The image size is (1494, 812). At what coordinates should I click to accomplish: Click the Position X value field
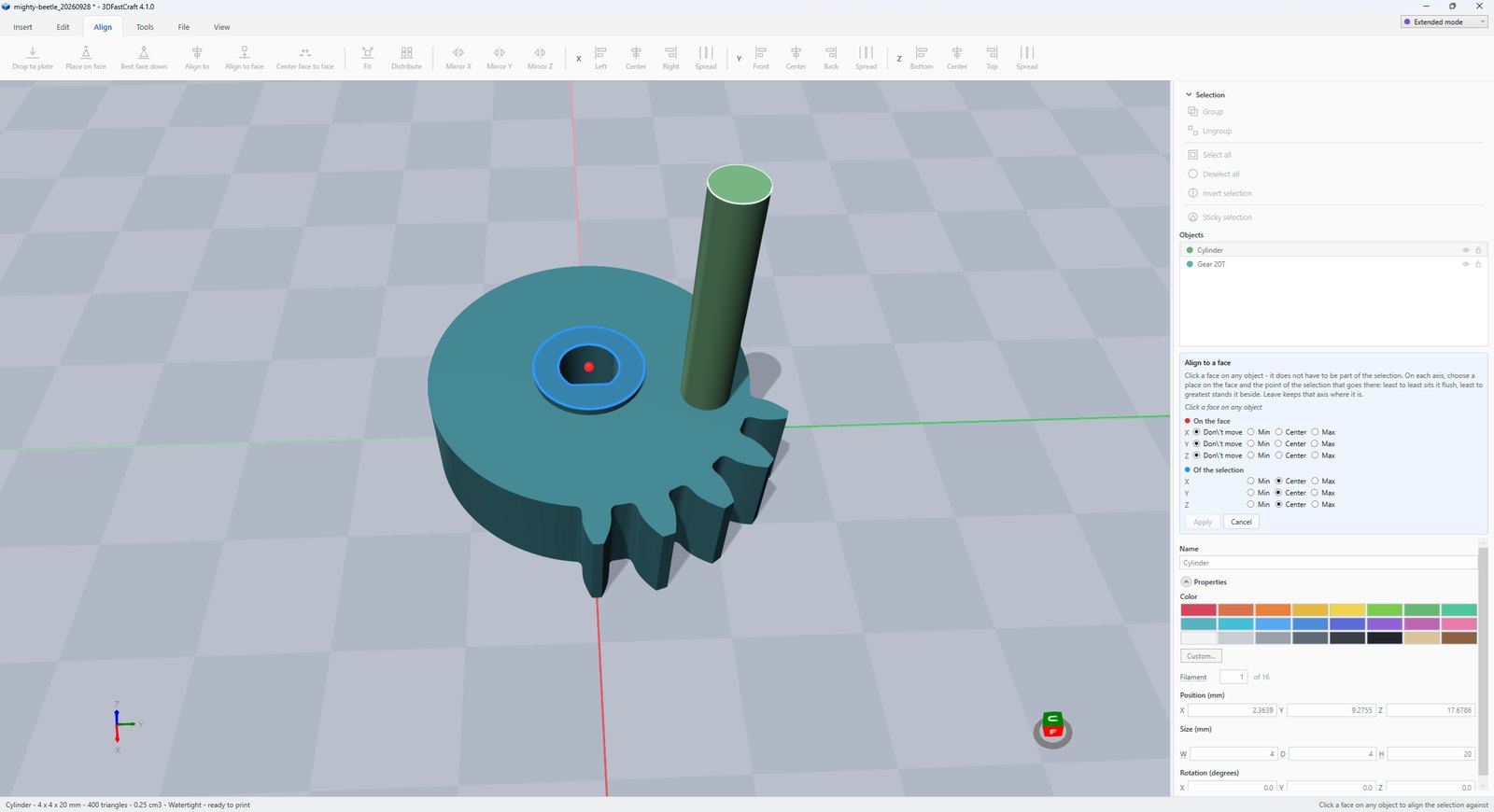click(x=1232, y=710)
